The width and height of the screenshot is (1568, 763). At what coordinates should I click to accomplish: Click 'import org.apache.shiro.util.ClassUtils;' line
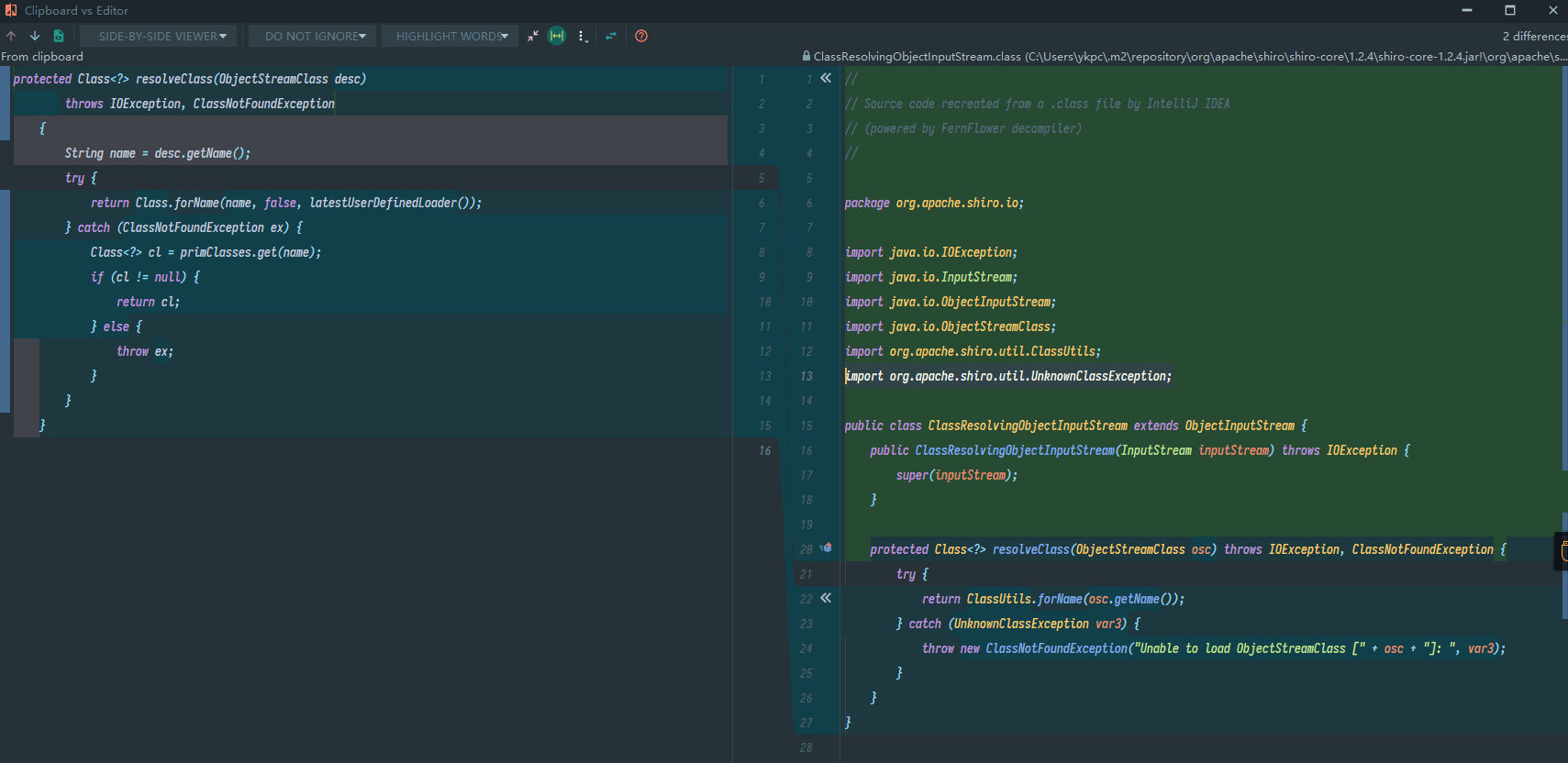[972, 351]
